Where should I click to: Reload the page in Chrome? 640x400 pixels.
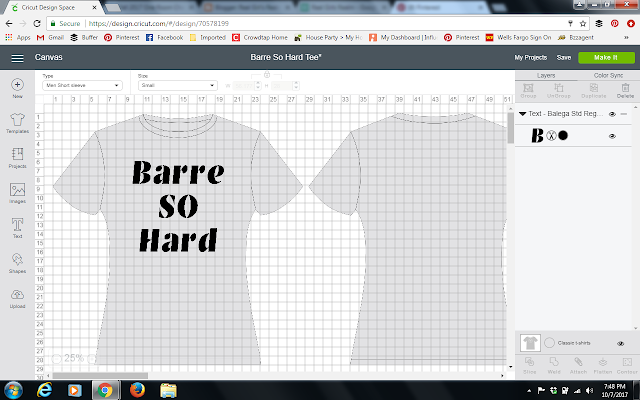pyautogui.click(x=37, y=24)
